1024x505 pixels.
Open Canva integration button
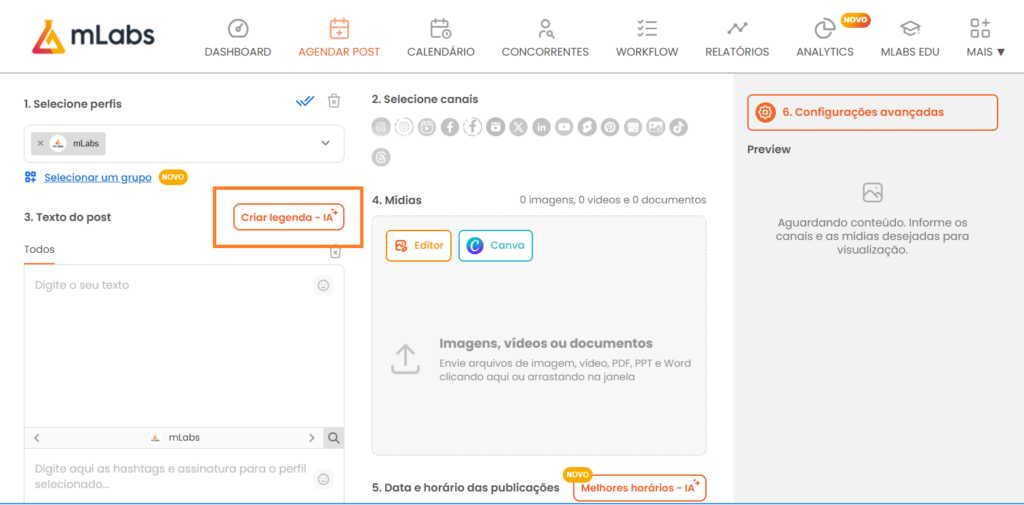(x=496, y=246)
